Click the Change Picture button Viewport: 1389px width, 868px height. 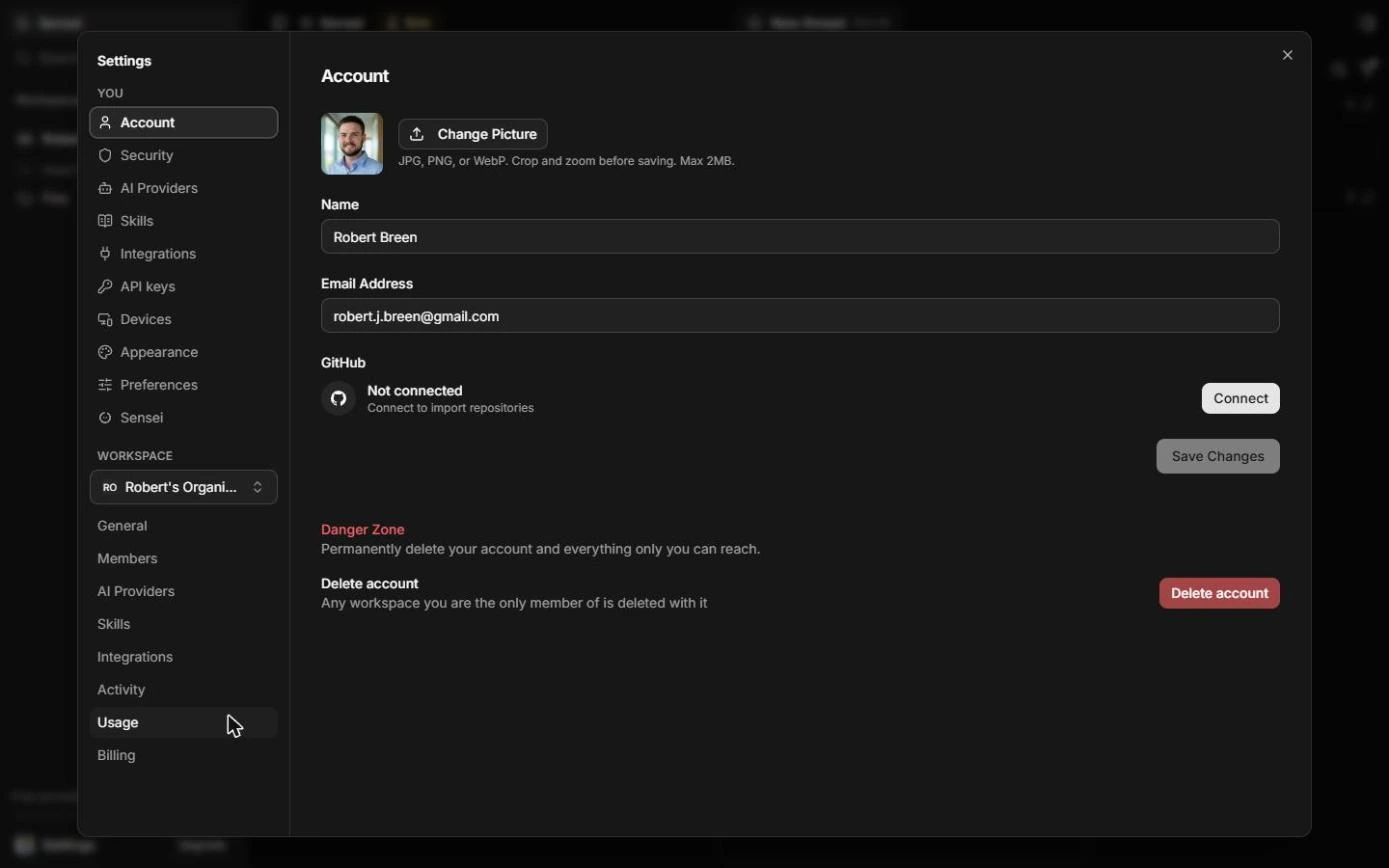pyautogui.click(x=473, y=134)
